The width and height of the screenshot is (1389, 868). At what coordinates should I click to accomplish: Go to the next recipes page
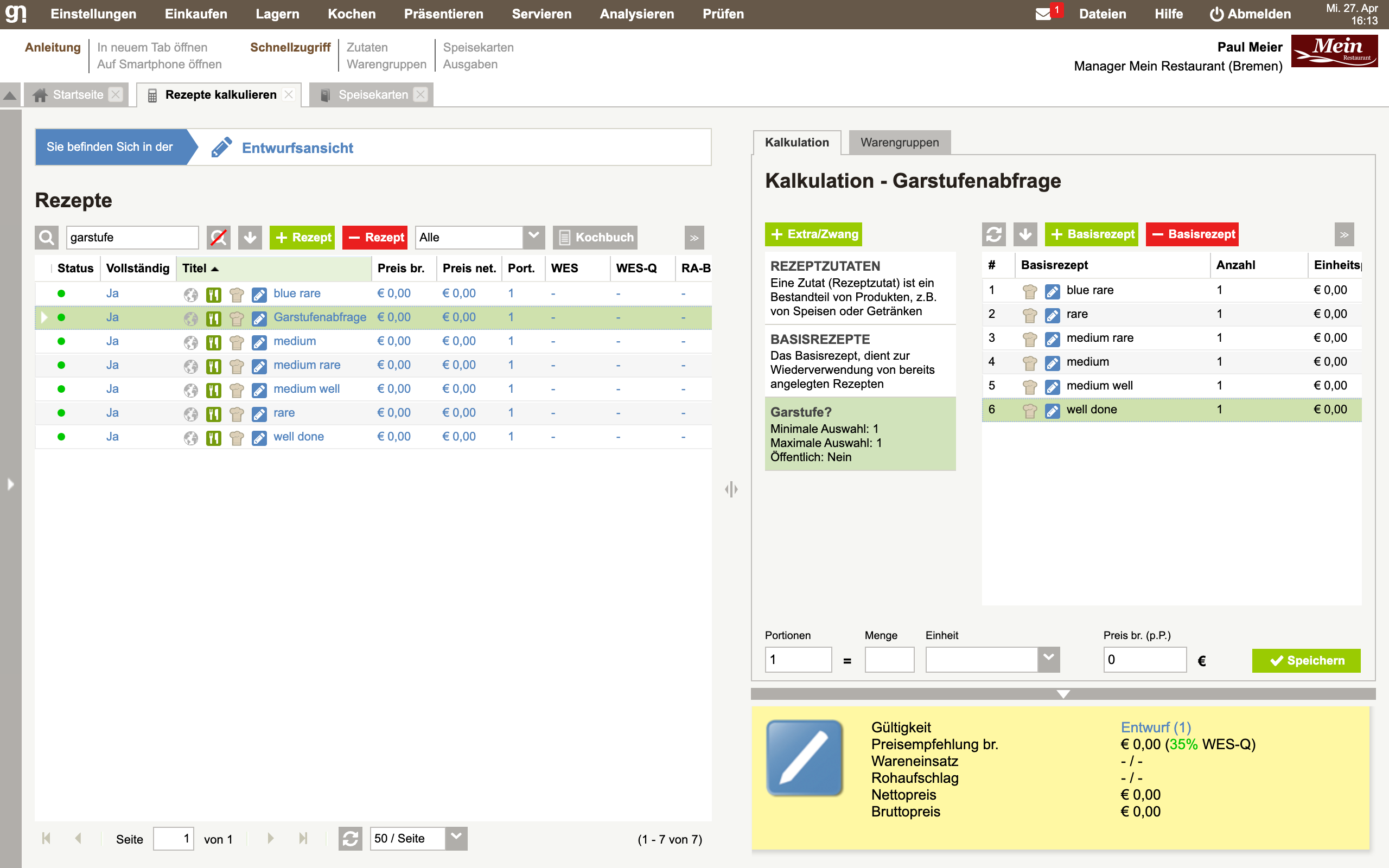coord(270,838)
